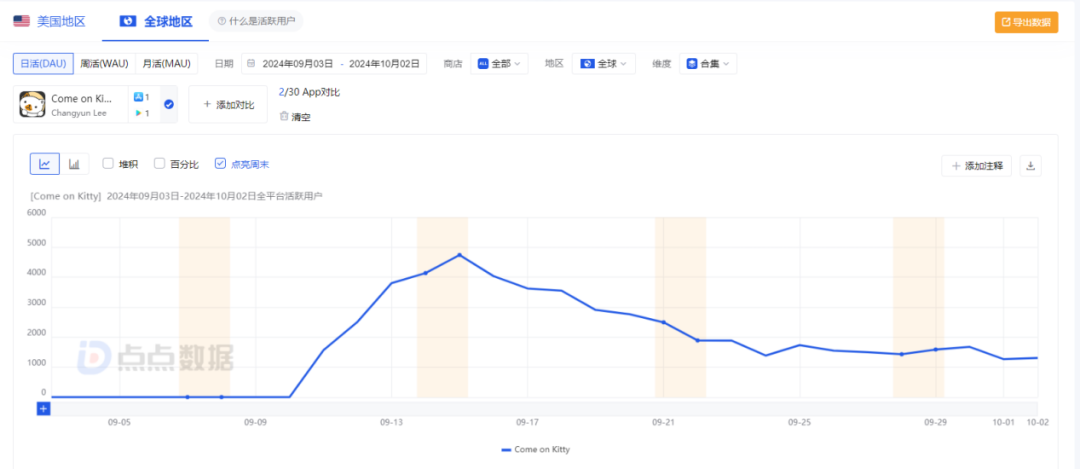Toggle the blue checkmark on Come on Kitty
The image size is (1080, 469).
tap(169, 105)
